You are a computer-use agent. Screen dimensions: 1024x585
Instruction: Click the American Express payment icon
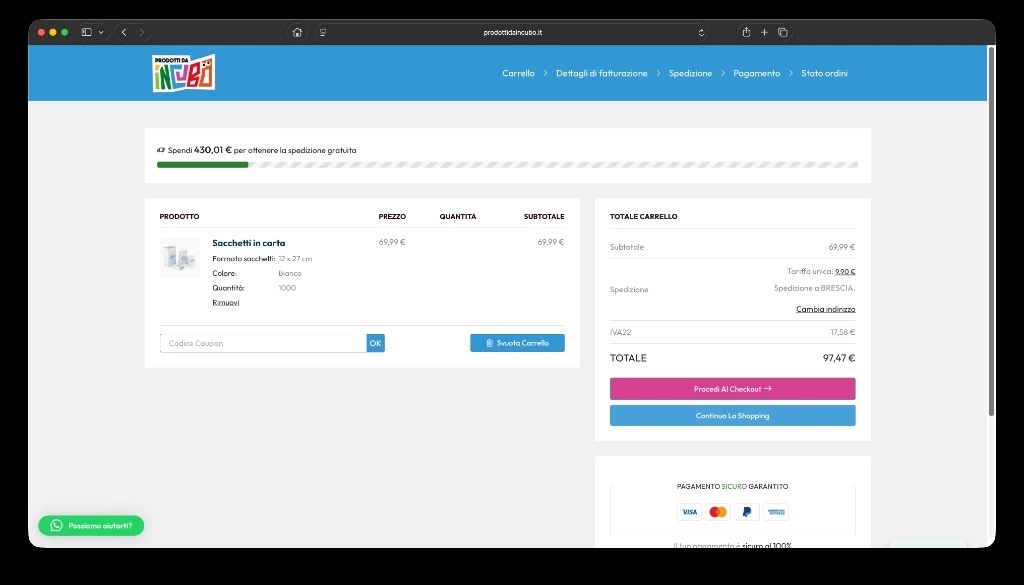coord(776,512)
